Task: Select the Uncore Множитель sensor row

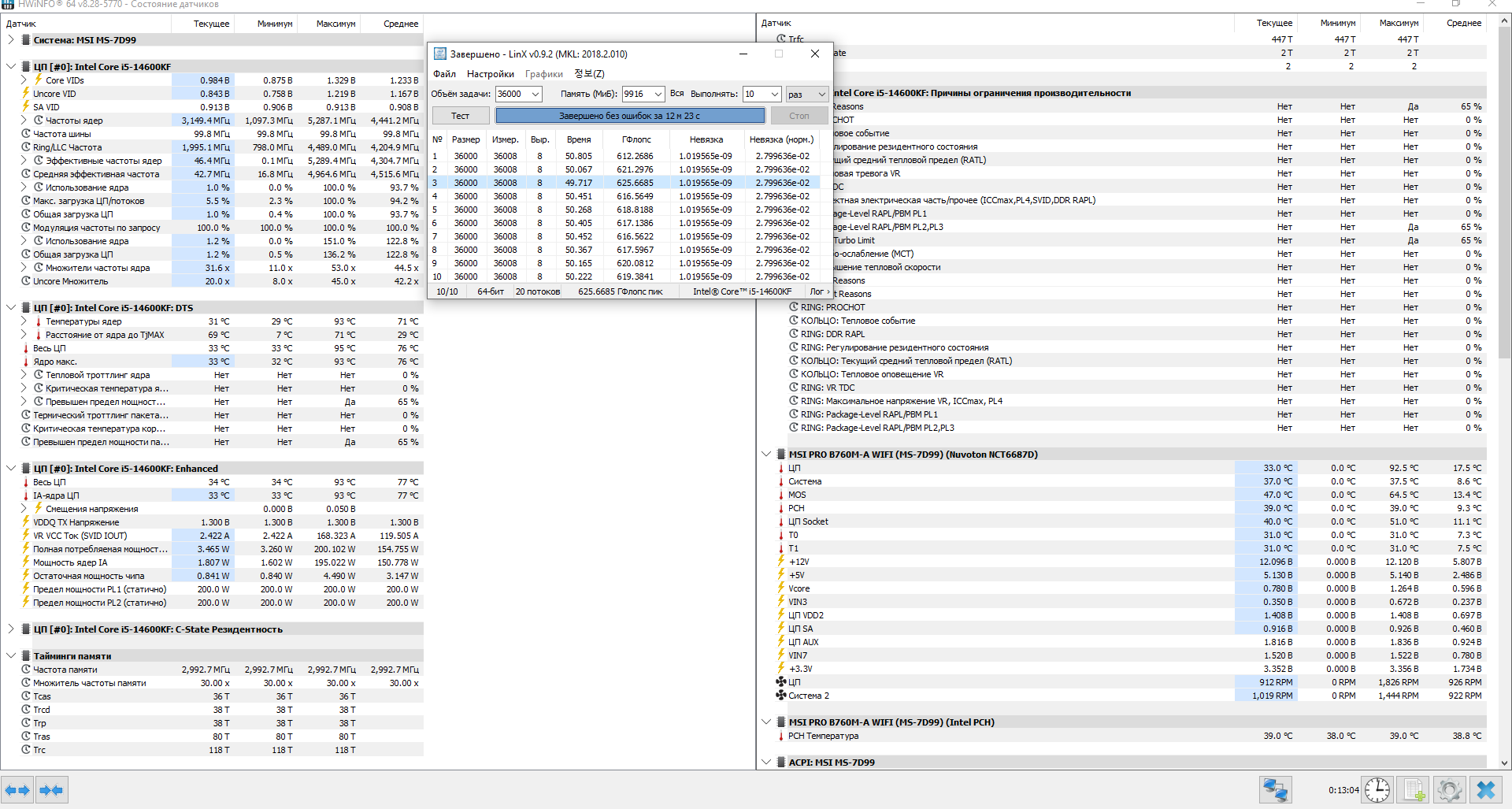Action: point(213,281)
